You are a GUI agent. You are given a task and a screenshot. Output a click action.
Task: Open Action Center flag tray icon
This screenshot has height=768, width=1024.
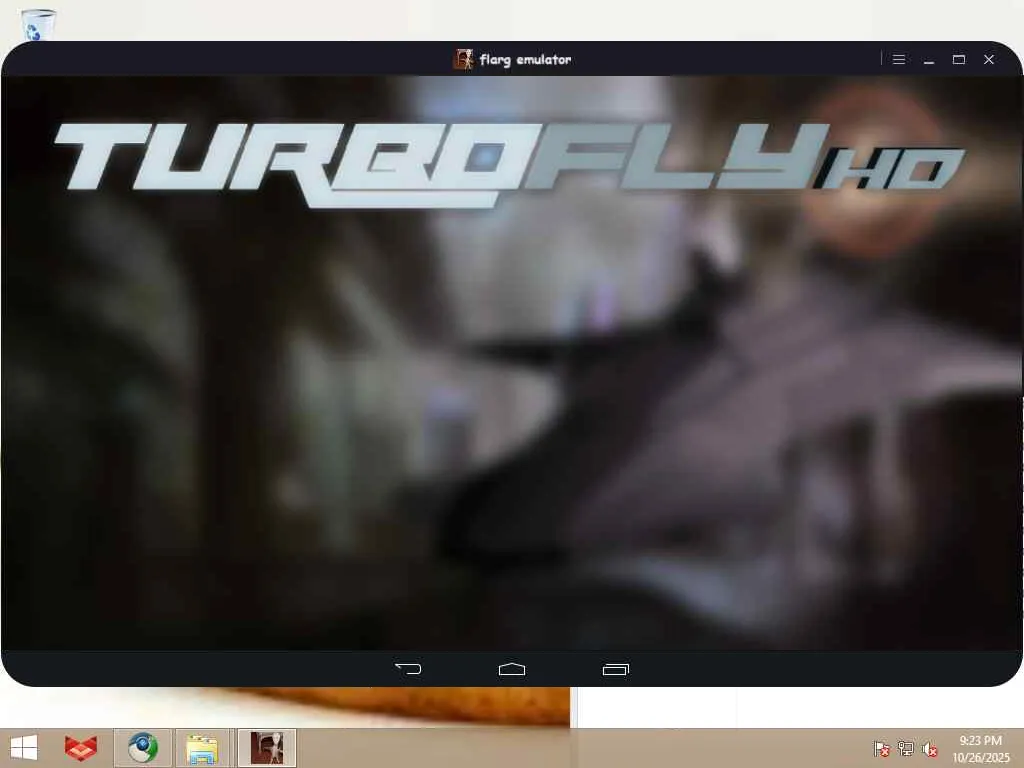pyautogui.click(x=881, y=748)
